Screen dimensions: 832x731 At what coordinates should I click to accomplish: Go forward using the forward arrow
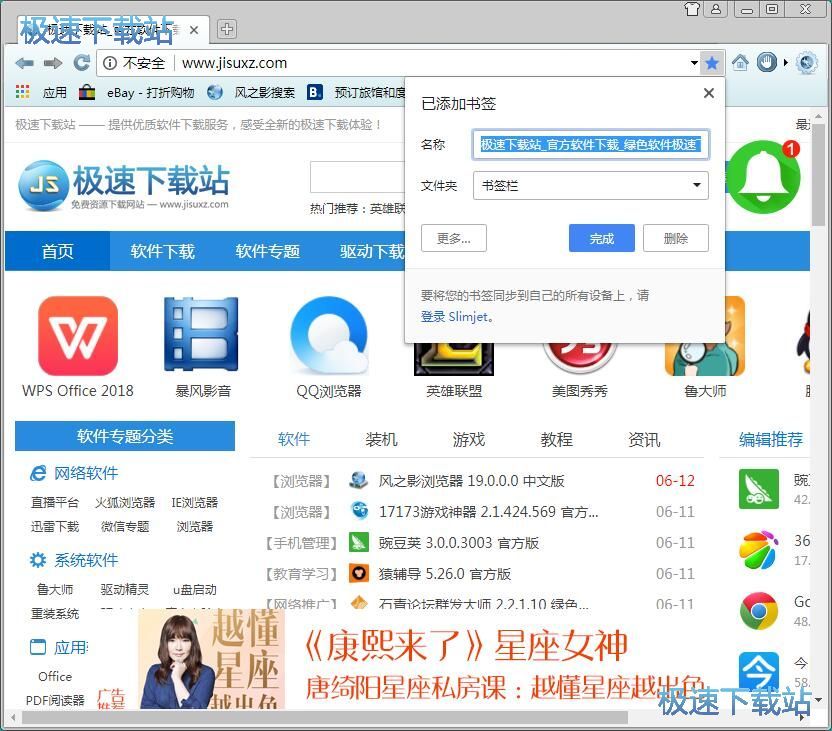coord(53,64)
